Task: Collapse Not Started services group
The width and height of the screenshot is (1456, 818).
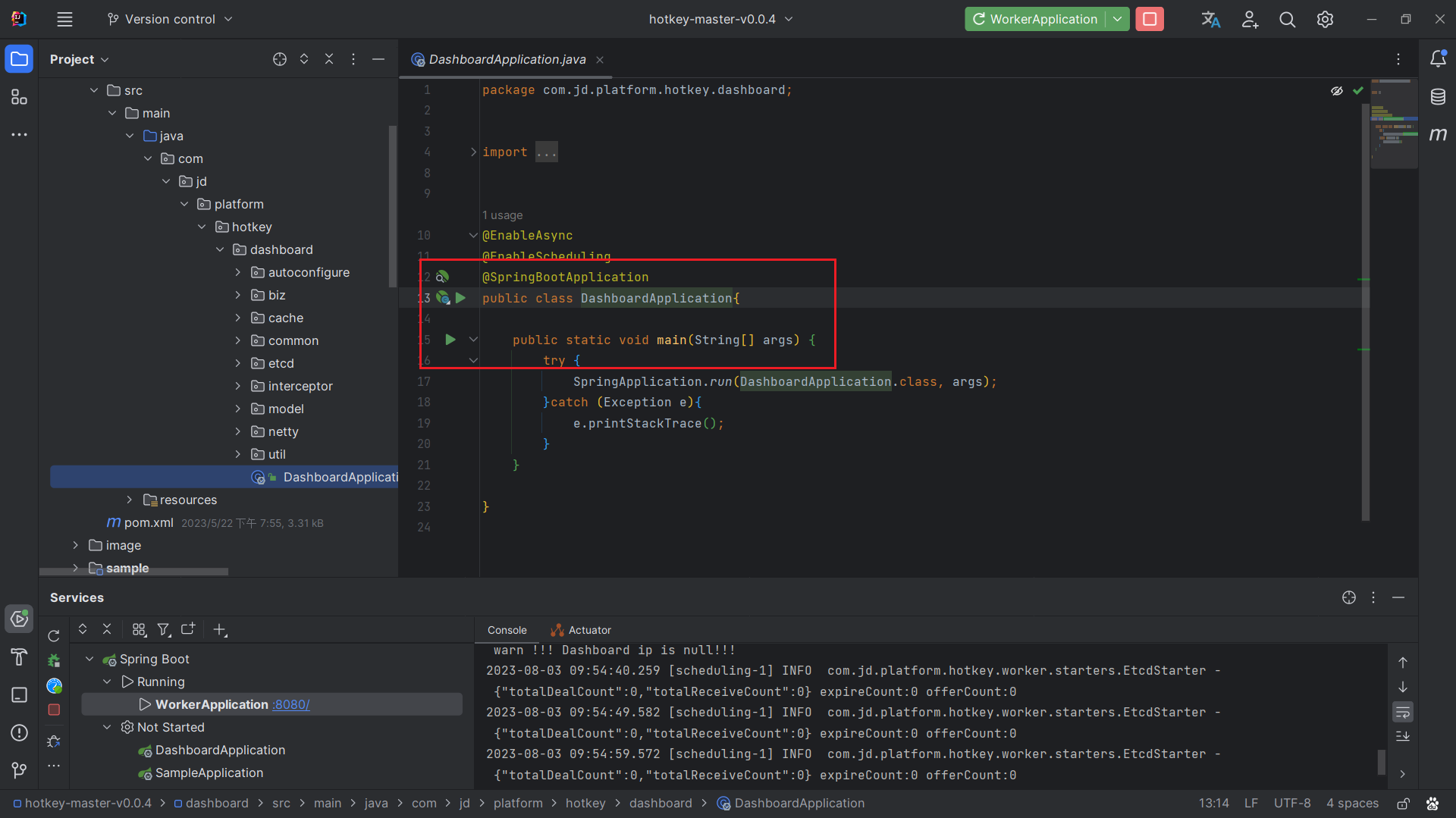Action: click(x=107, y=727)
